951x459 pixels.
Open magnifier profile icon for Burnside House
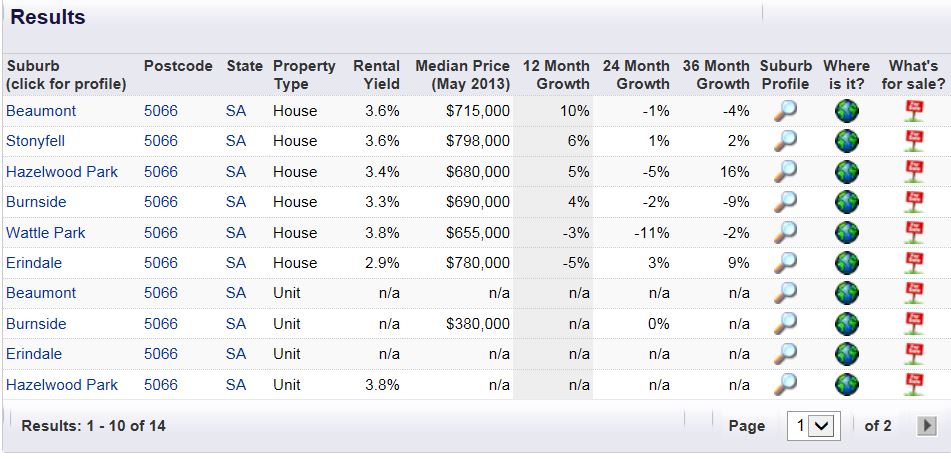[x=786, y=202]
